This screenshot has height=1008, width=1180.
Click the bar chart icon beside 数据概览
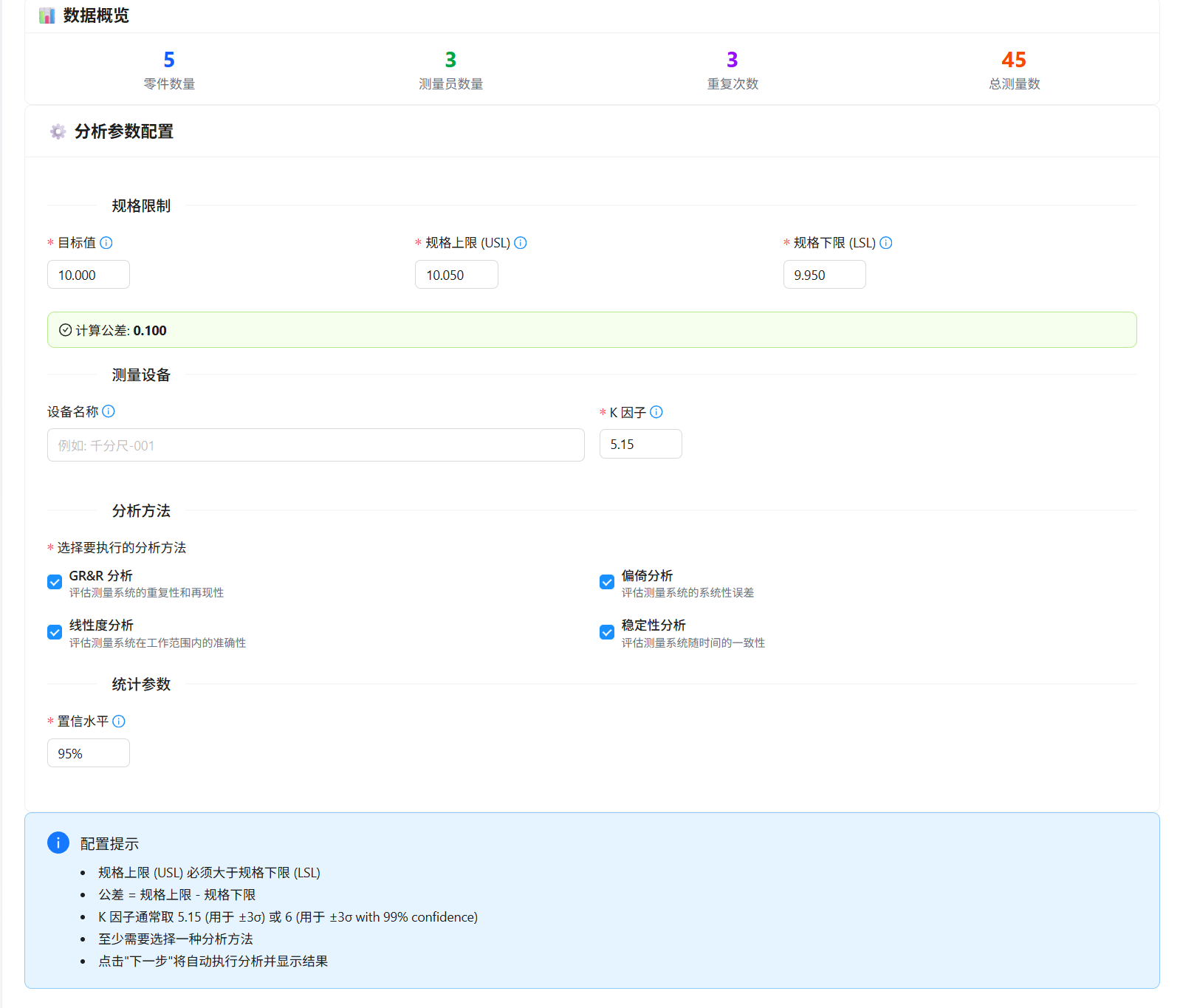pos(47,16)
